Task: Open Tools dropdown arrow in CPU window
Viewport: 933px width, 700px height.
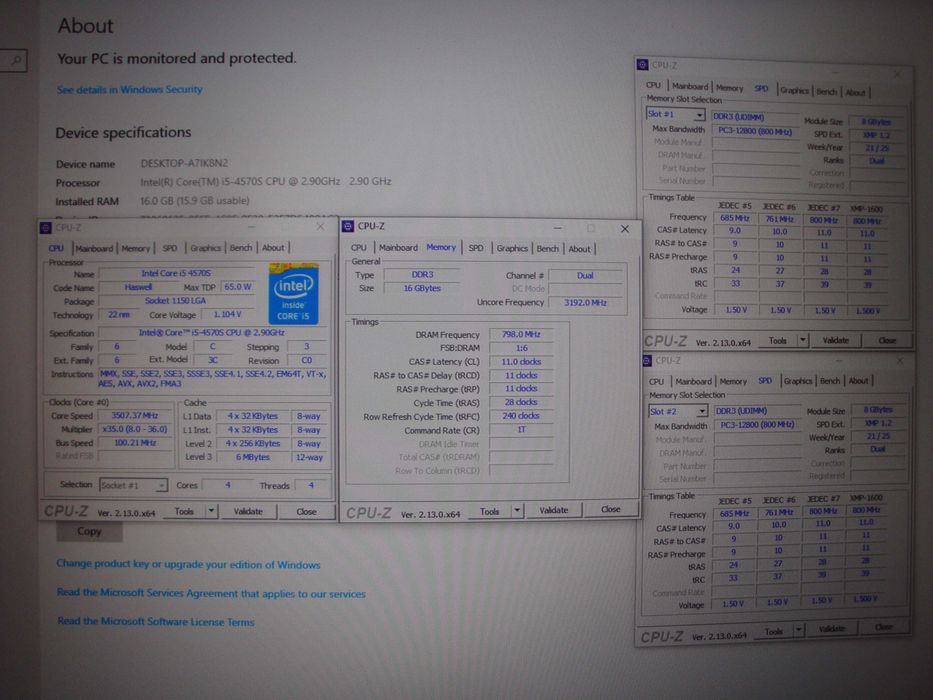Action: [211, 511]
